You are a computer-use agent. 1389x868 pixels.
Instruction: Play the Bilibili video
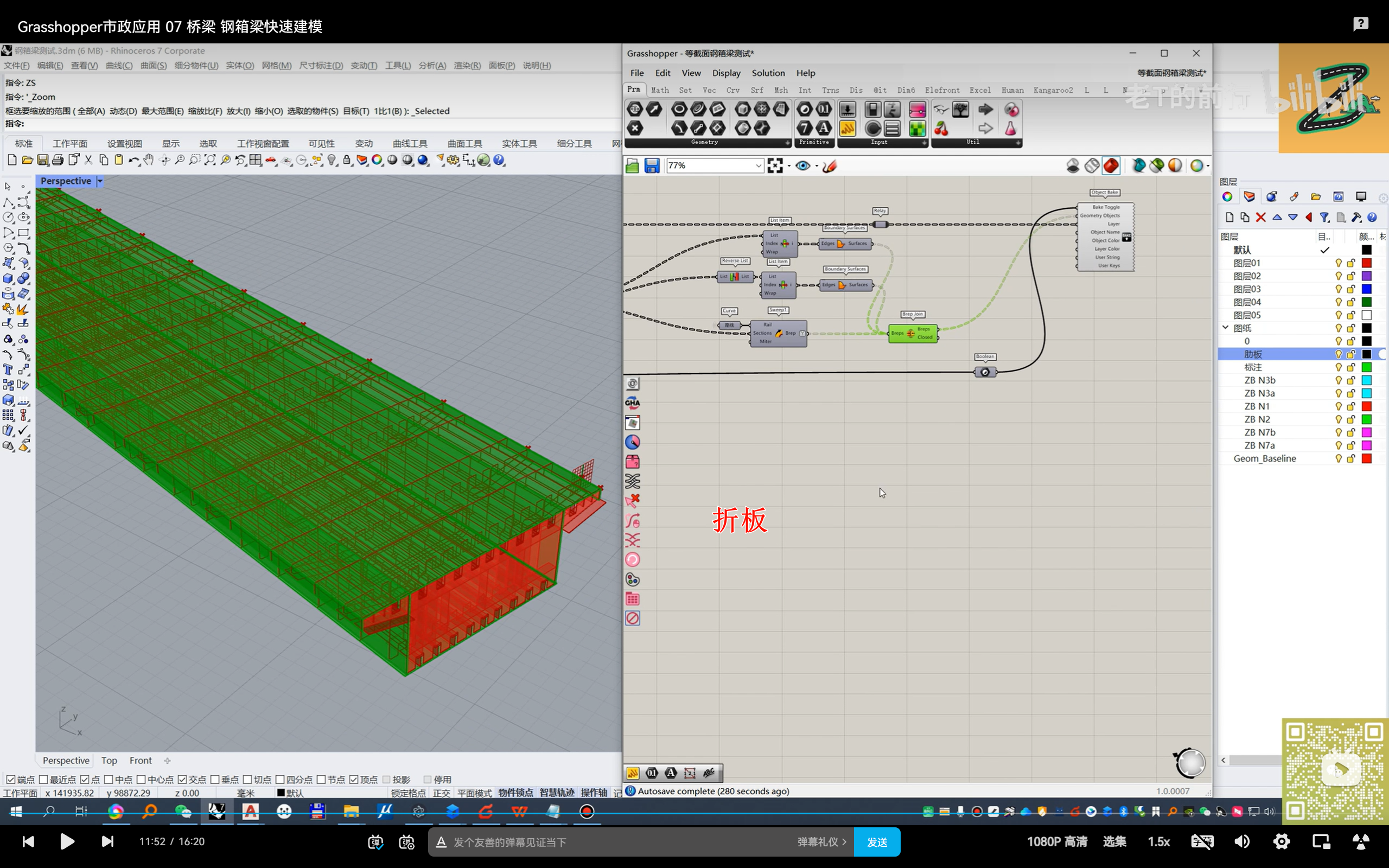(x=67, y=841)
